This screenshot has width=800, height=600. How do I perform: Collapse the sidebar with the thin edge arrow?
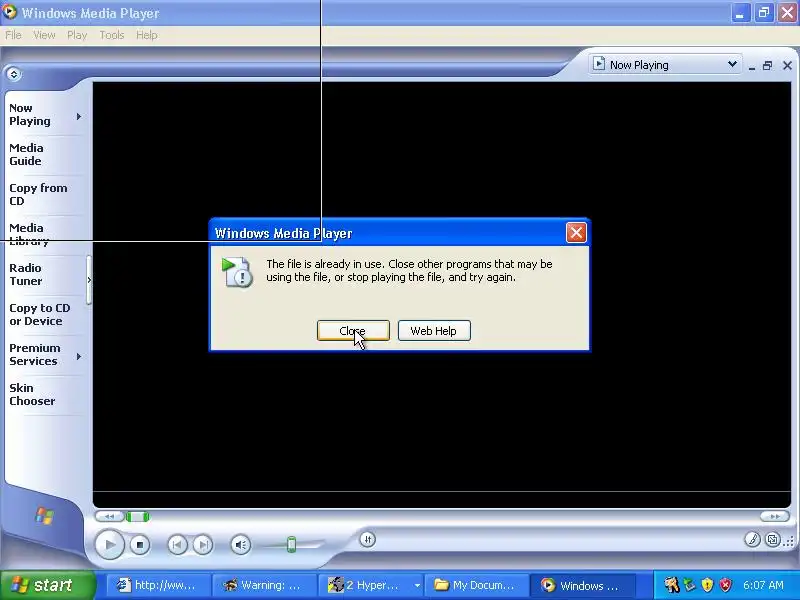click(x=89, y=280)
